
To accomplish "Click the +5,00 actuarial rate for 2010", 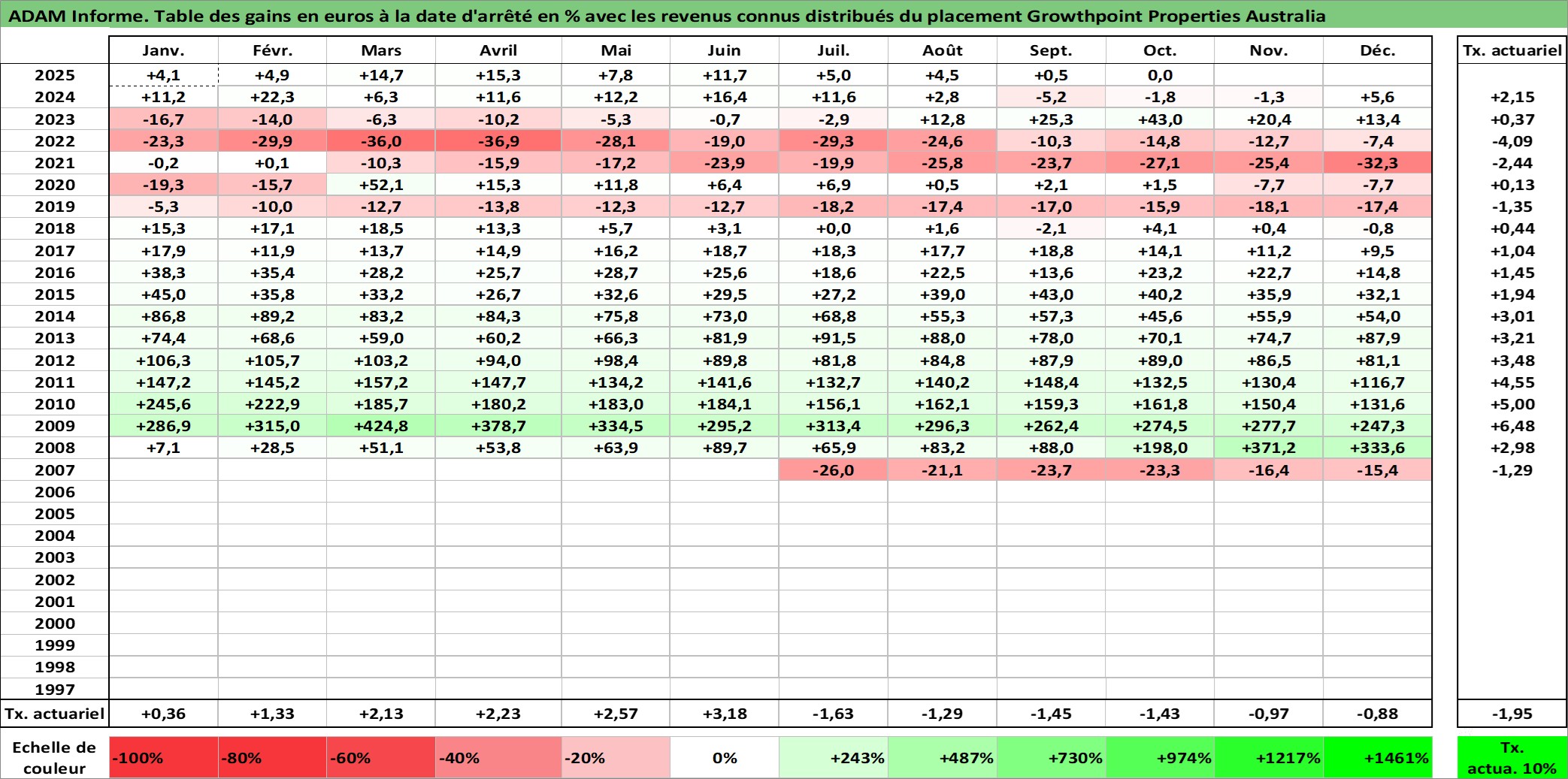I will point(1512,404).
